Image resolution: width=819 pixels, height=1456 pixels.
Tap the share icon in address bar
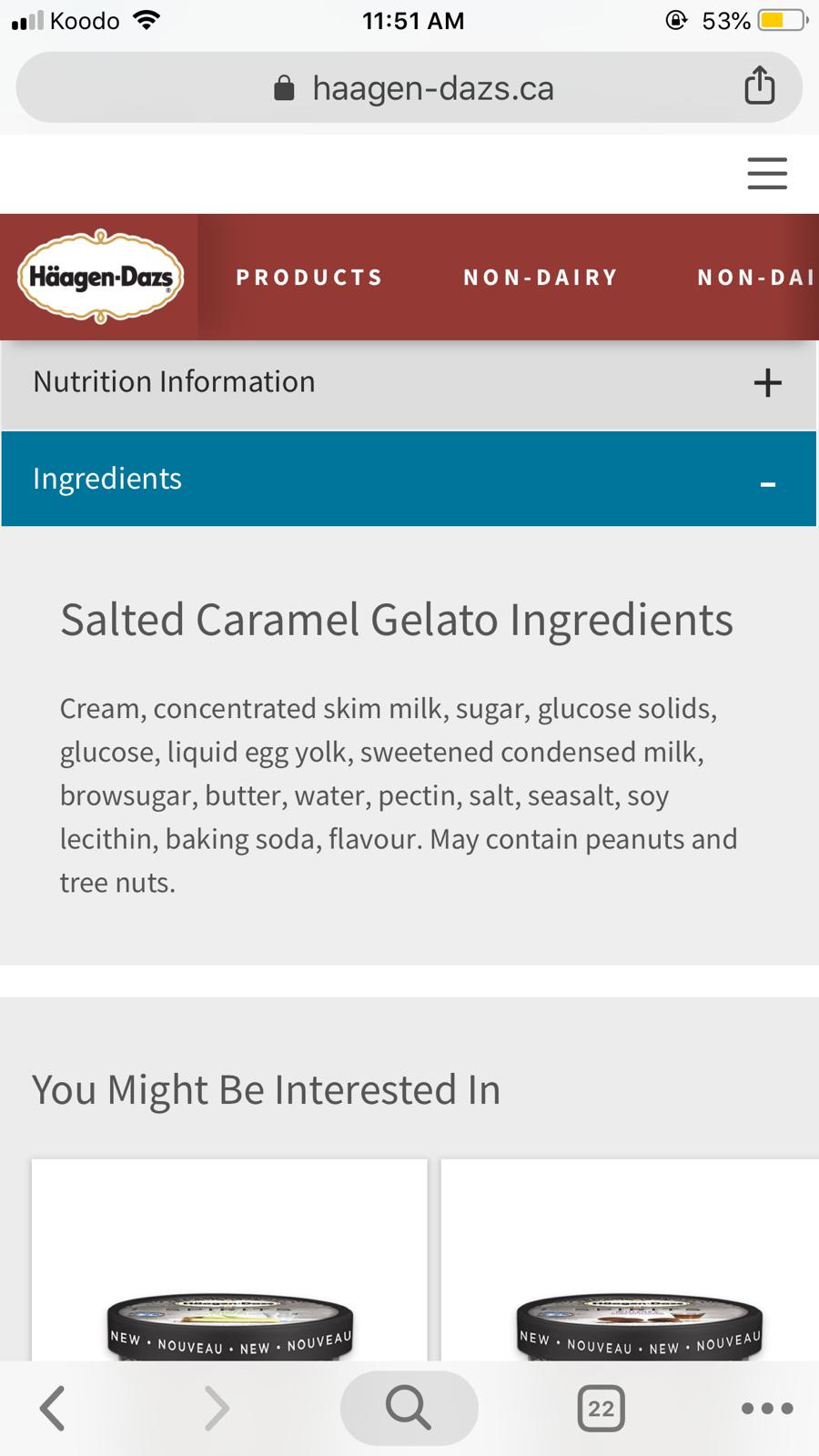760,87
